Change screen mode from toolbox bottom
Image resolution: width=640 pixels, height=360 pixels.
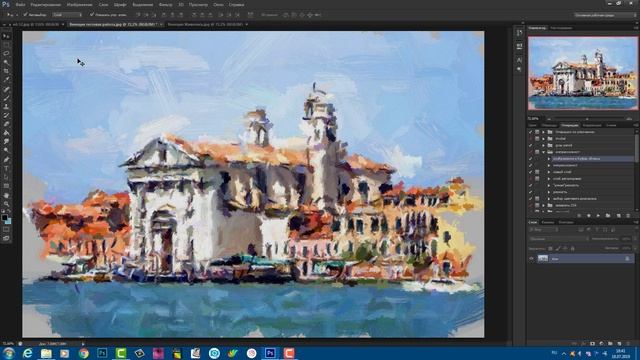[6, 238]
